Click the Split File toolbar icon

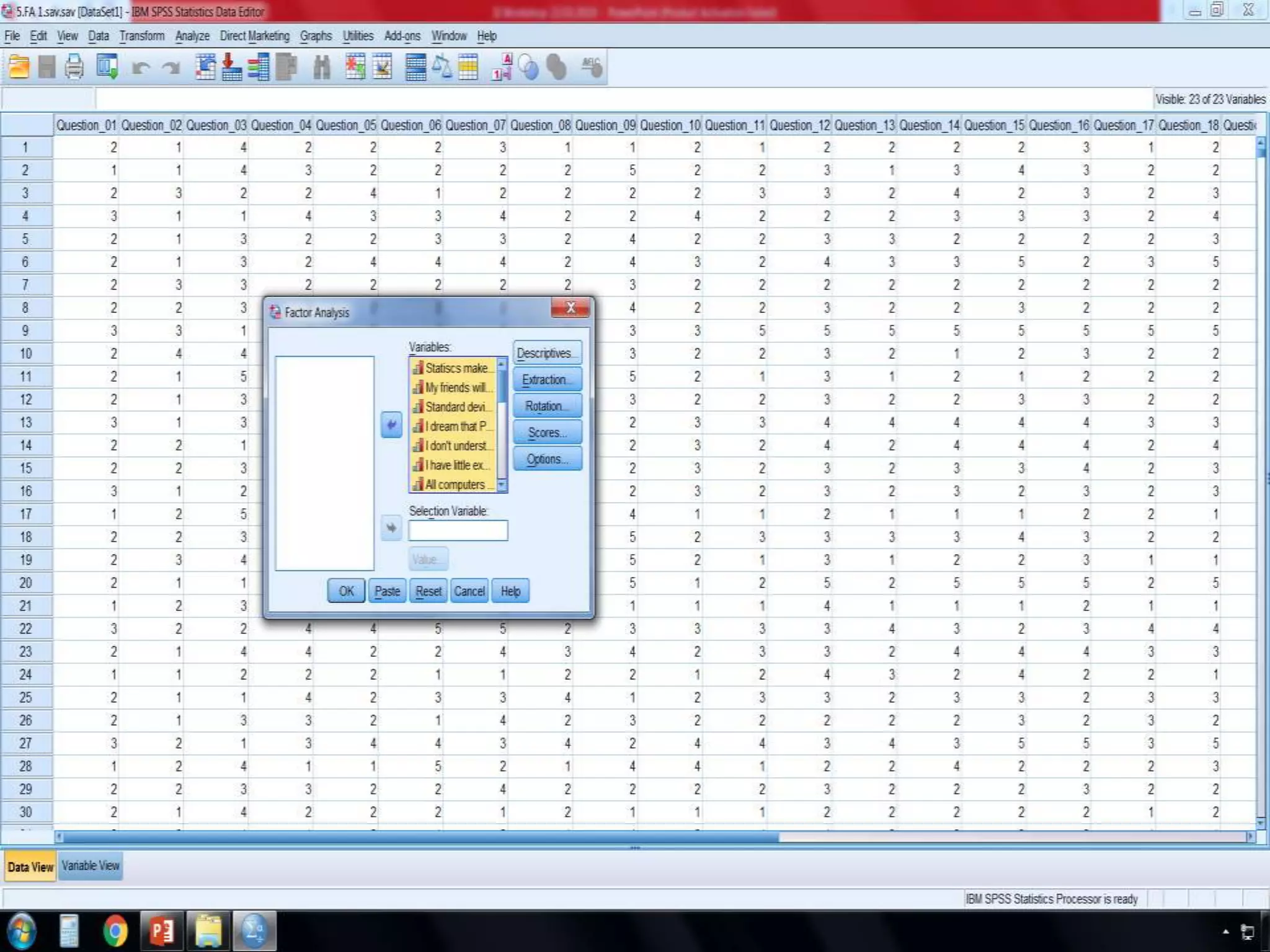tap(415, 67)
